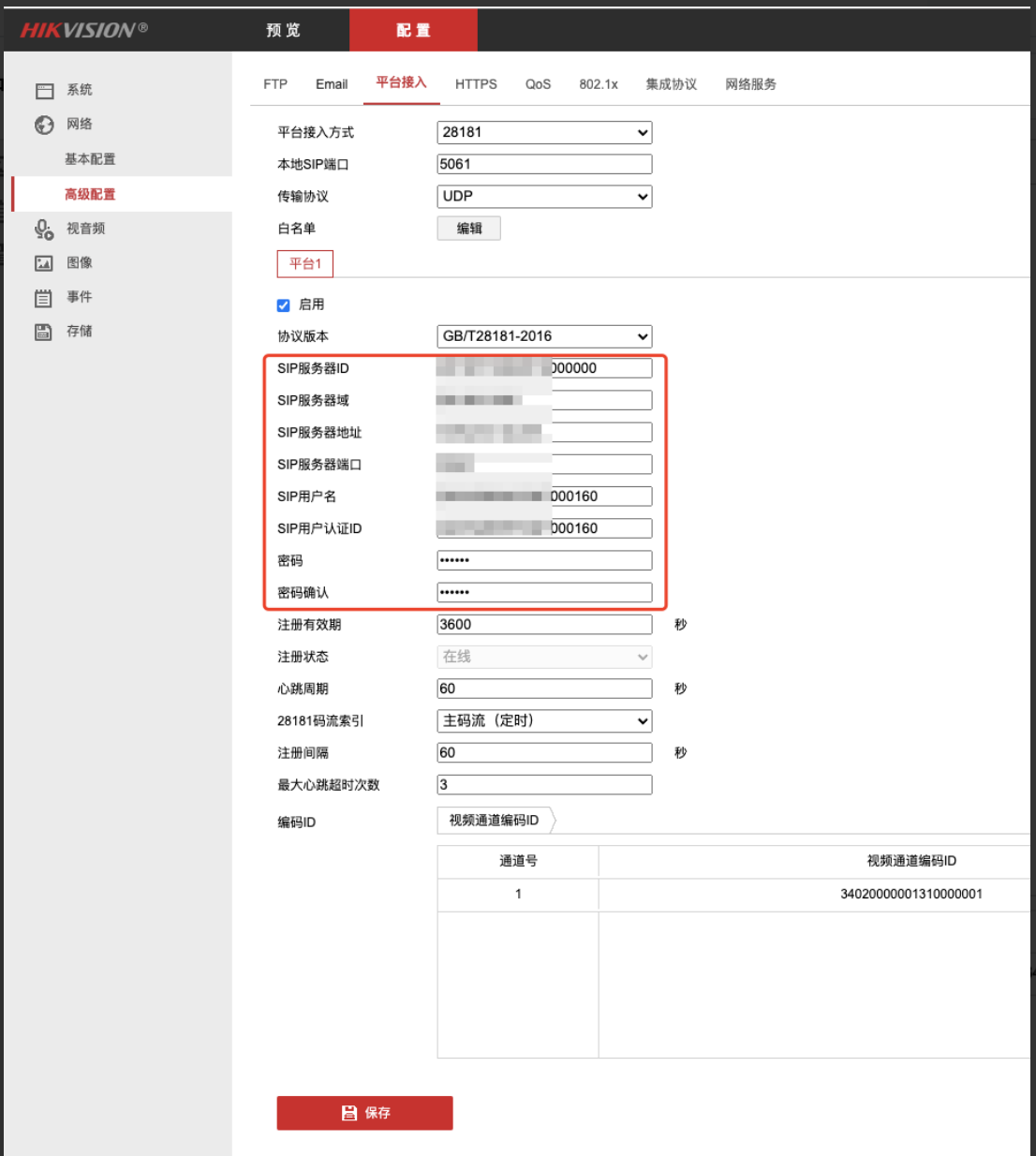Click the red 保存 save button
1036x1156 pixels.
[x=364, y=1113]
